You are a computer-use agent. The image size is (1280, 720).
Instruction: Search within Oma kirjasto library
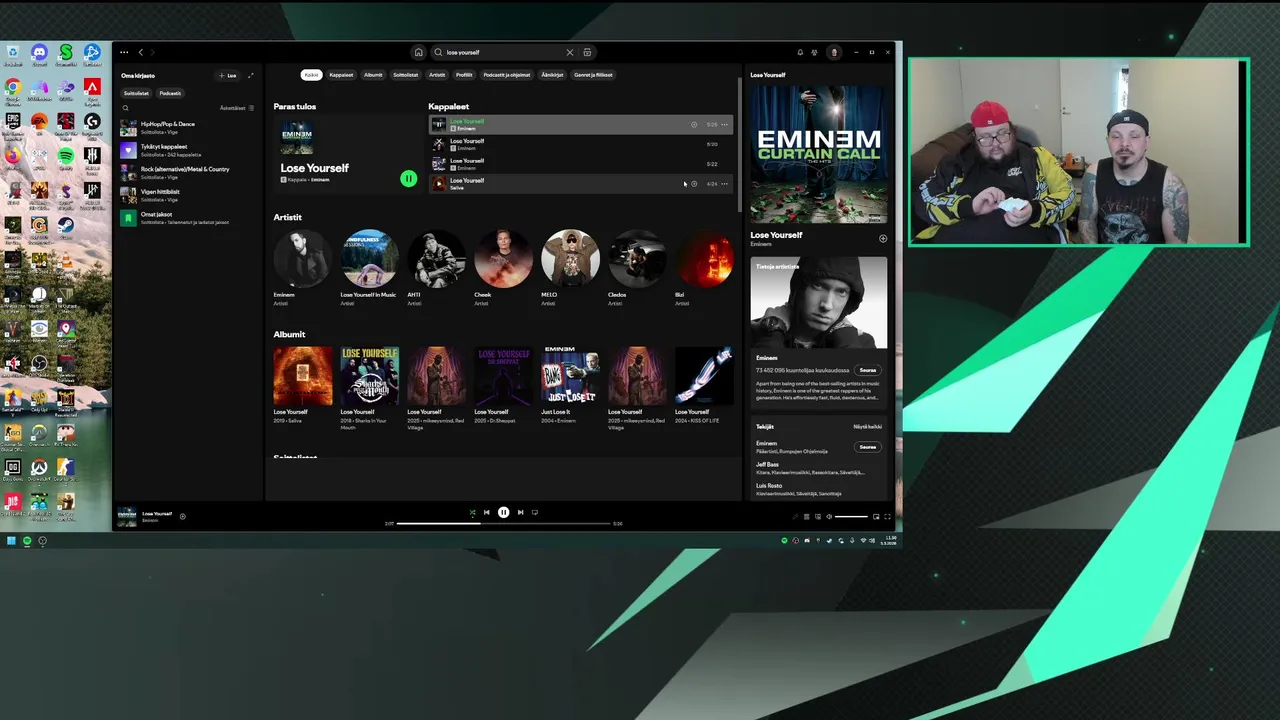click(x=125, y=108)
